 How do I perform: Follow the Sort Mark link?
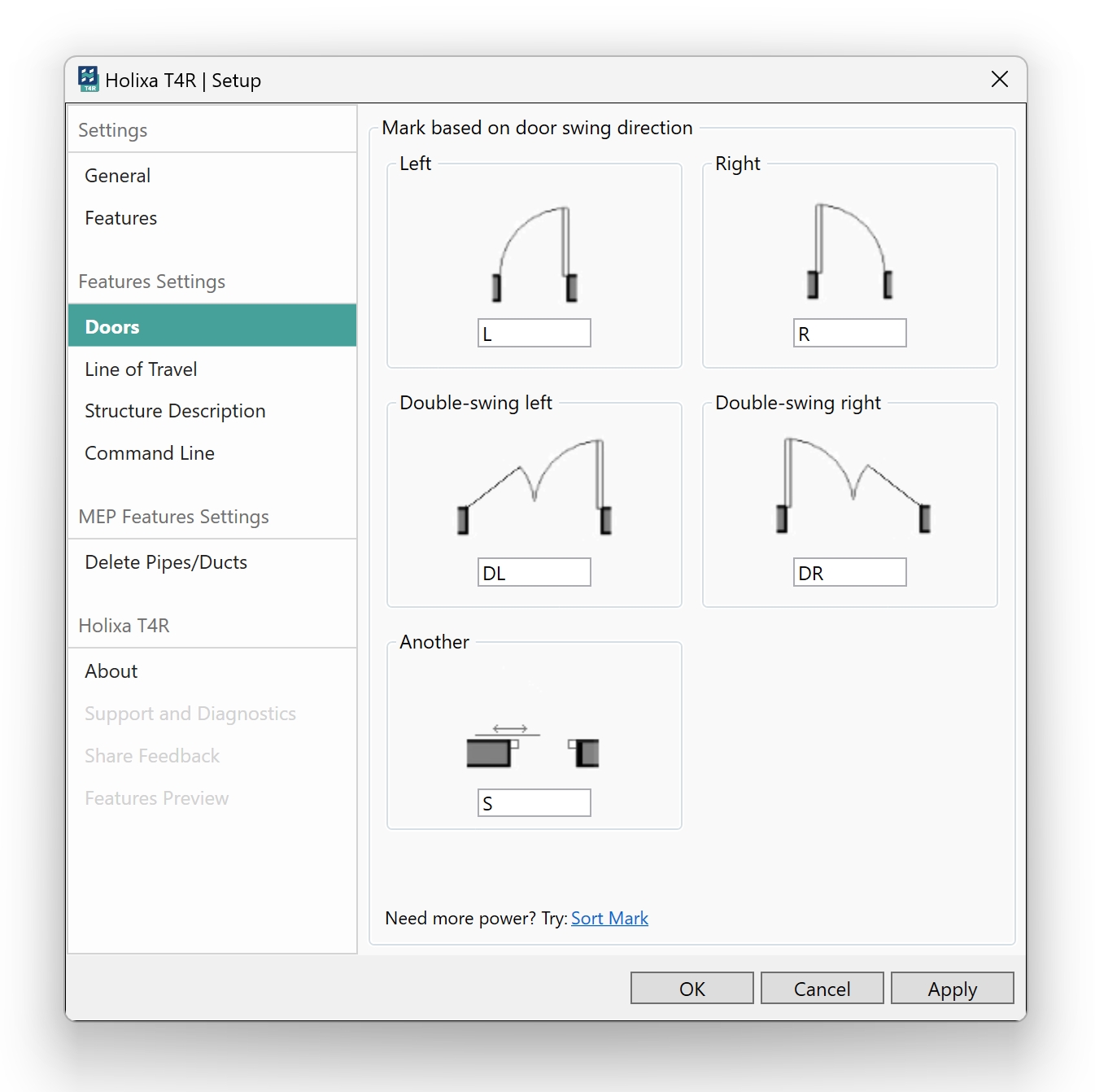click(x=609, y=919)
